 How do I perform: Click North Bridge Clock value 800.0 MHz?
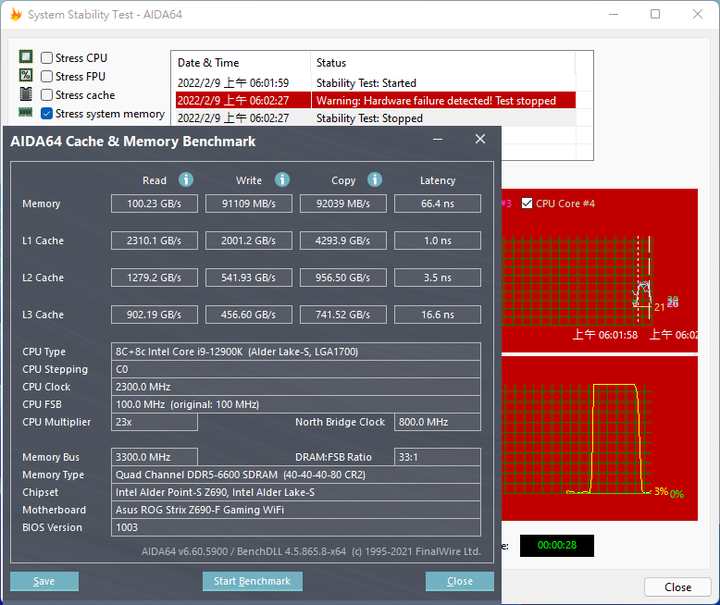[x=437, y=422]
